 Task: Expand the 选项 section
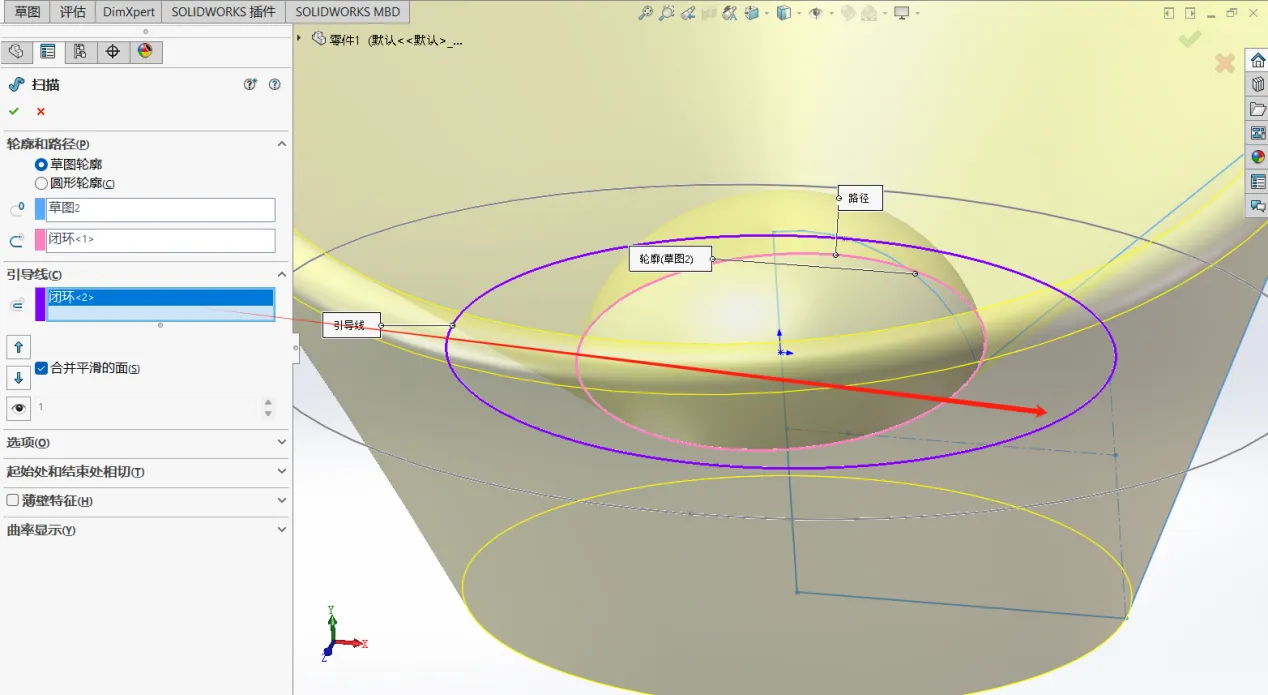click(281, 442)
